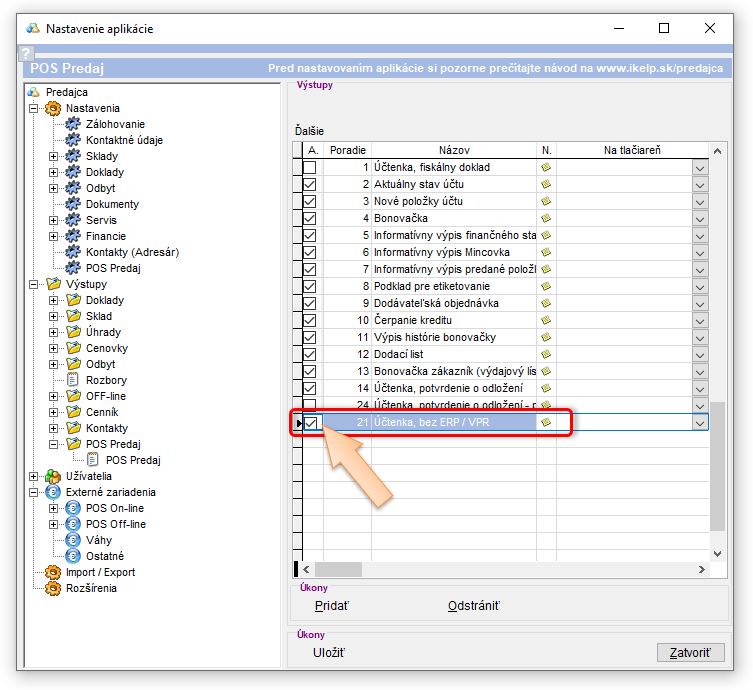Expand the Sklady tree node
This screenshot has width=753, height=690.
pyautogui.click(x=54, y=156)
